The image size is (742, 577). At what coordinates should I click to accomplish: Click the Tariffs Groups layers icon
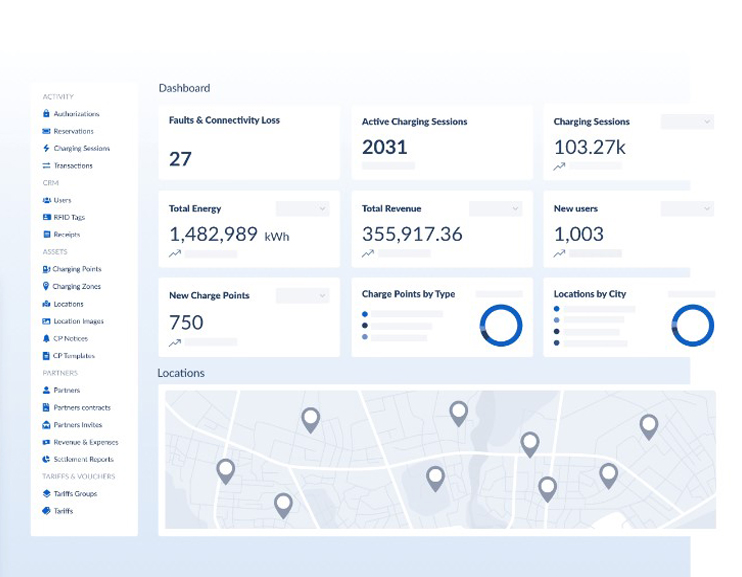coord(46,494)
